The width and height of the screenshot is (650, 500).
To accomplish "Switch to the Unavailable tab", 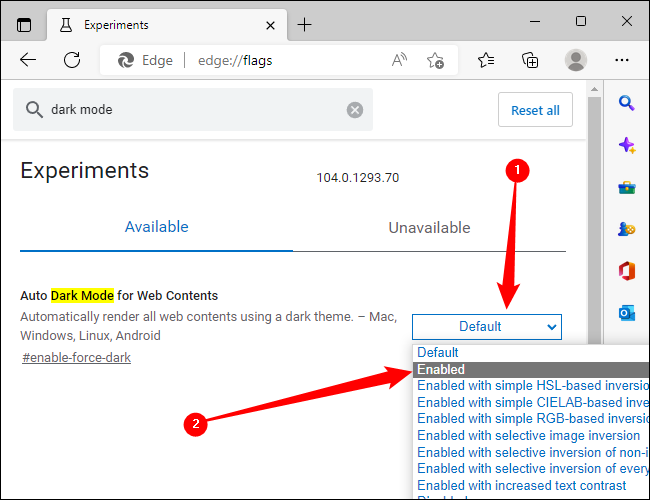I will point(429,227).
